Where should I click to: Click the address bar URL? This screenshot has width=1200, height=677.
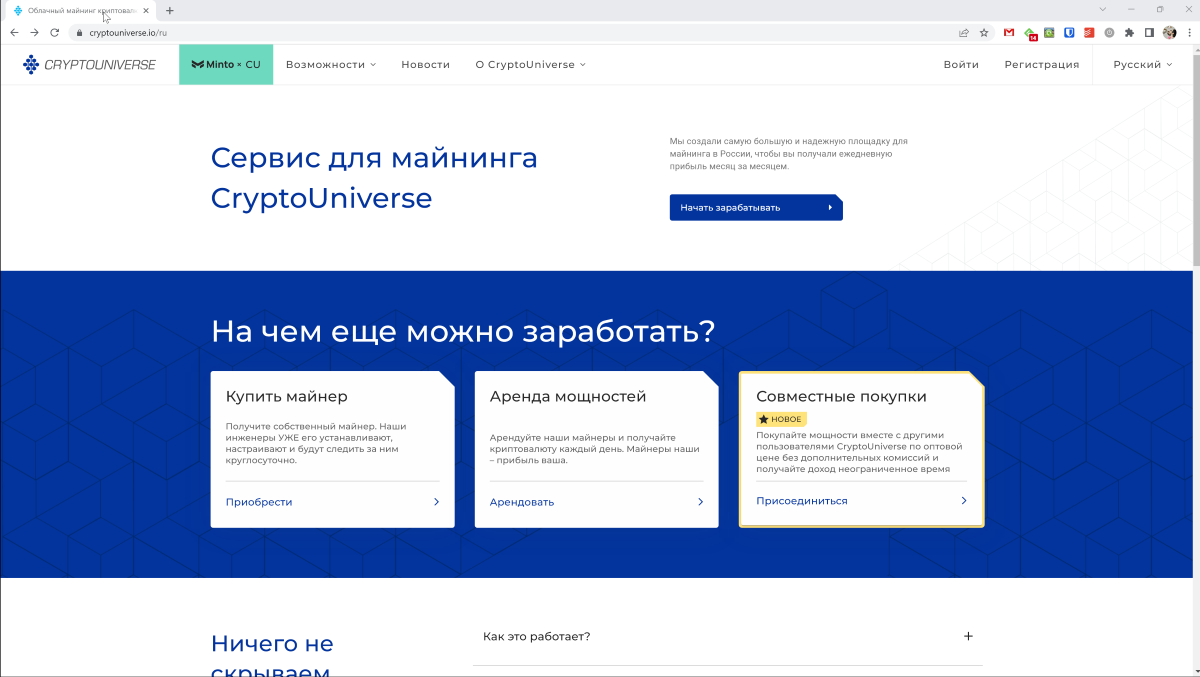(x=128, y=32)
